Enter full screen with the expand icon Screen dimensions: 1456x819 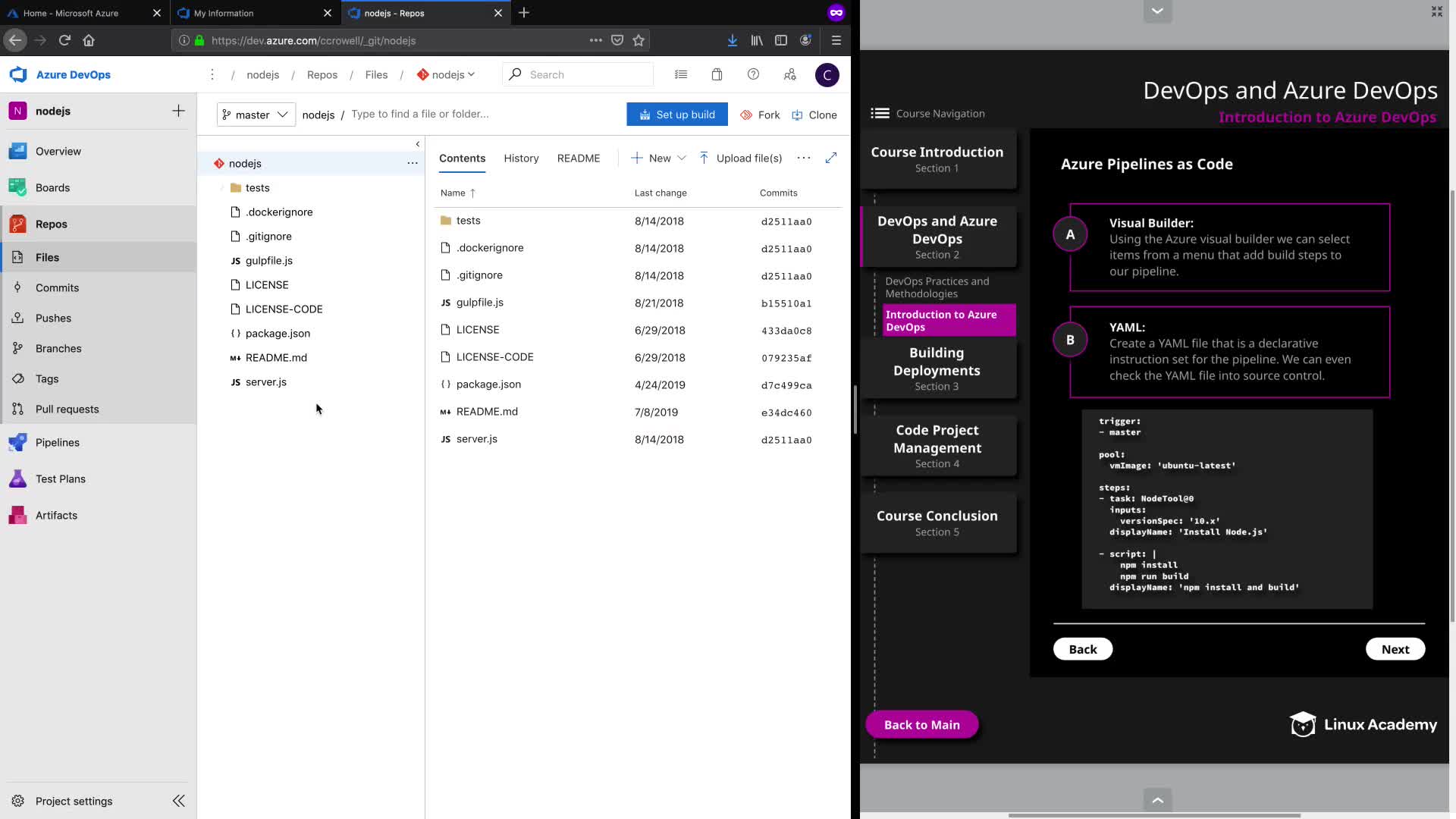pyautogui.click(x=831, y=158)
